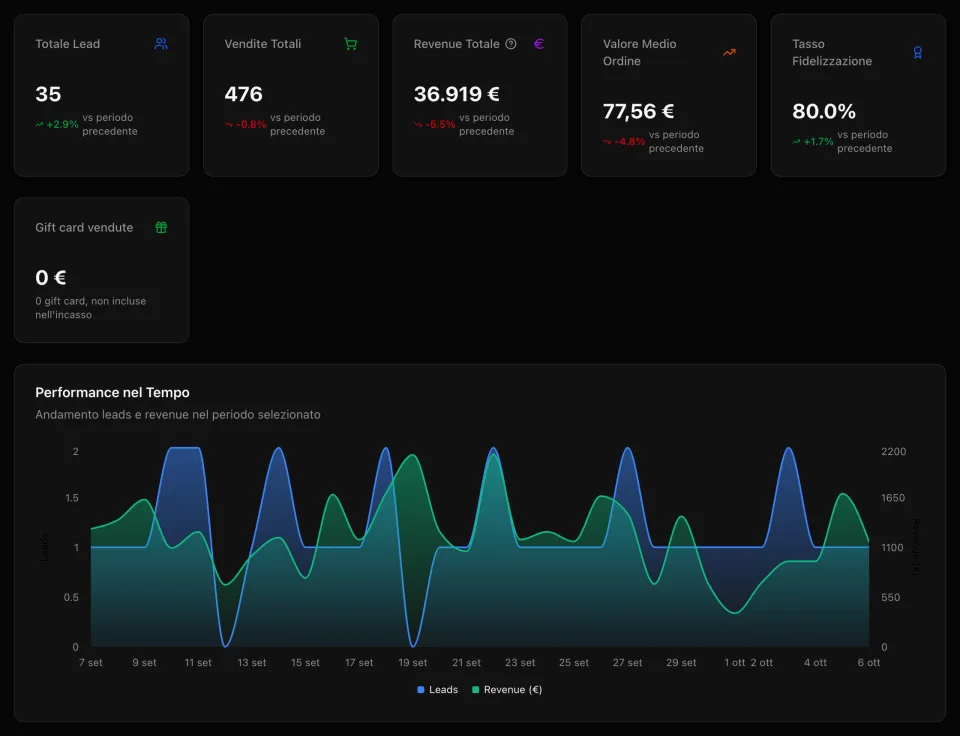Click the 4 ott label on time axis
The width and height of the screenshot is (960, 736).
(815, 663)
